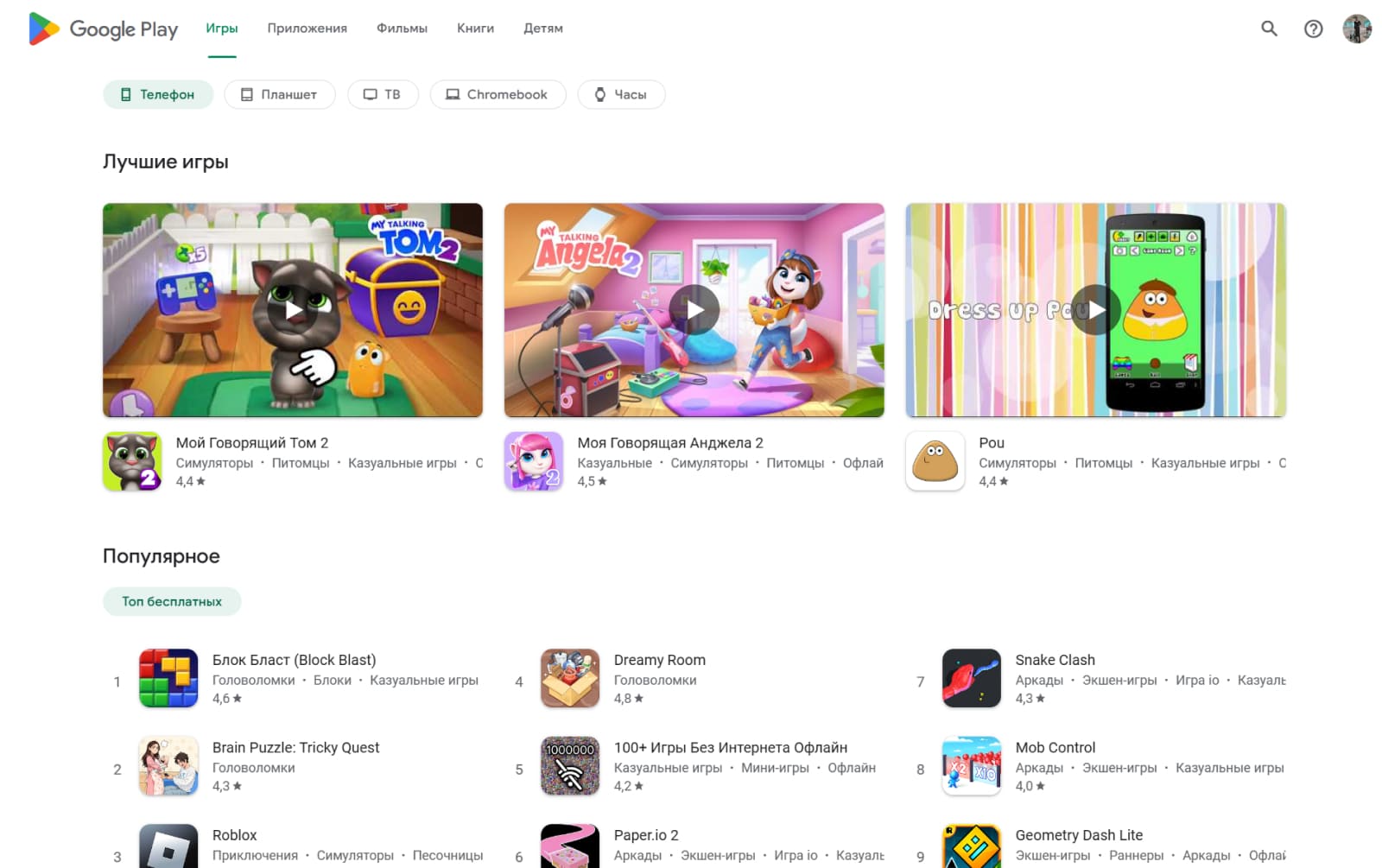Toggle the ТВ device filter

coord(383,94)
